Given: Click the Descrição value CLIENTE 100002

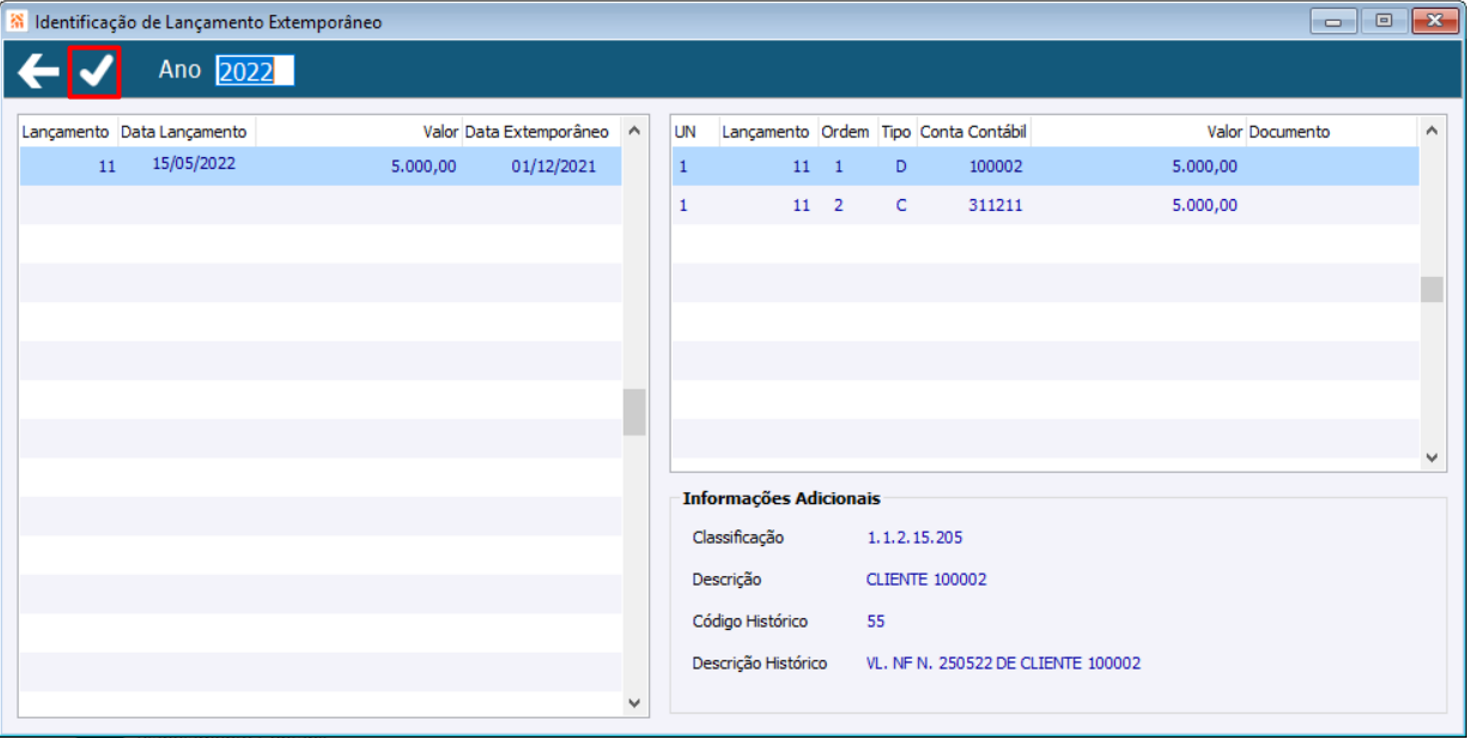Looking at the screenshot, I should 926,579.
